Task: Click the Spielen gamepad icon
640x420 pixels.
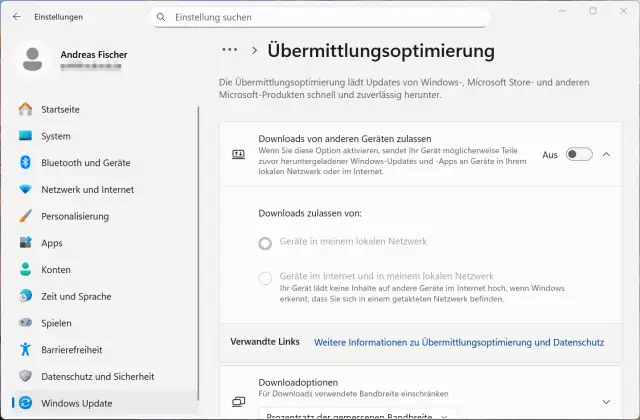Action: [x=25, y=323]
